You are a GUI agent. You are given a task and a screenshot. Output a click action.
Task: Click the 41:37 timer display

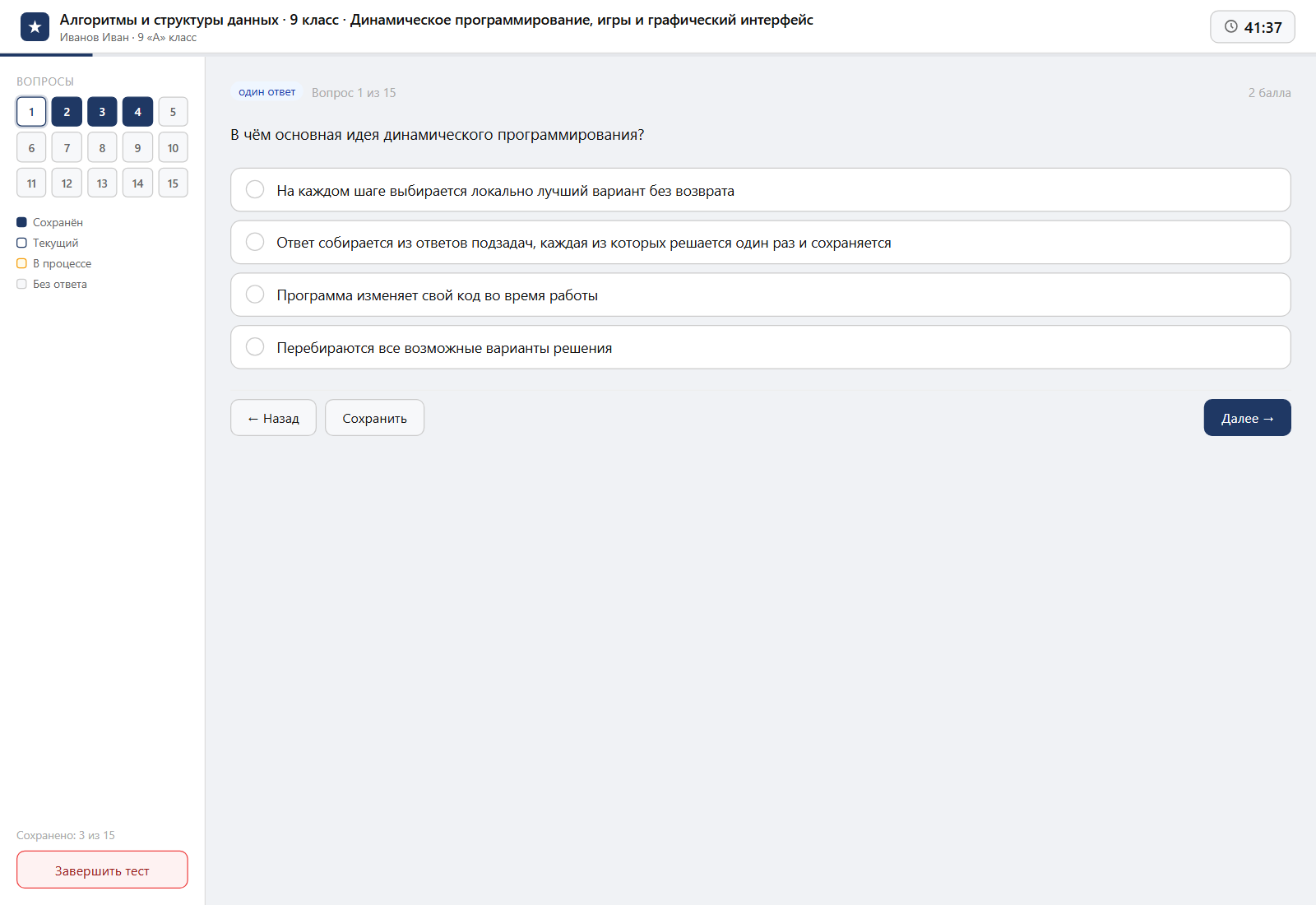1252,27
